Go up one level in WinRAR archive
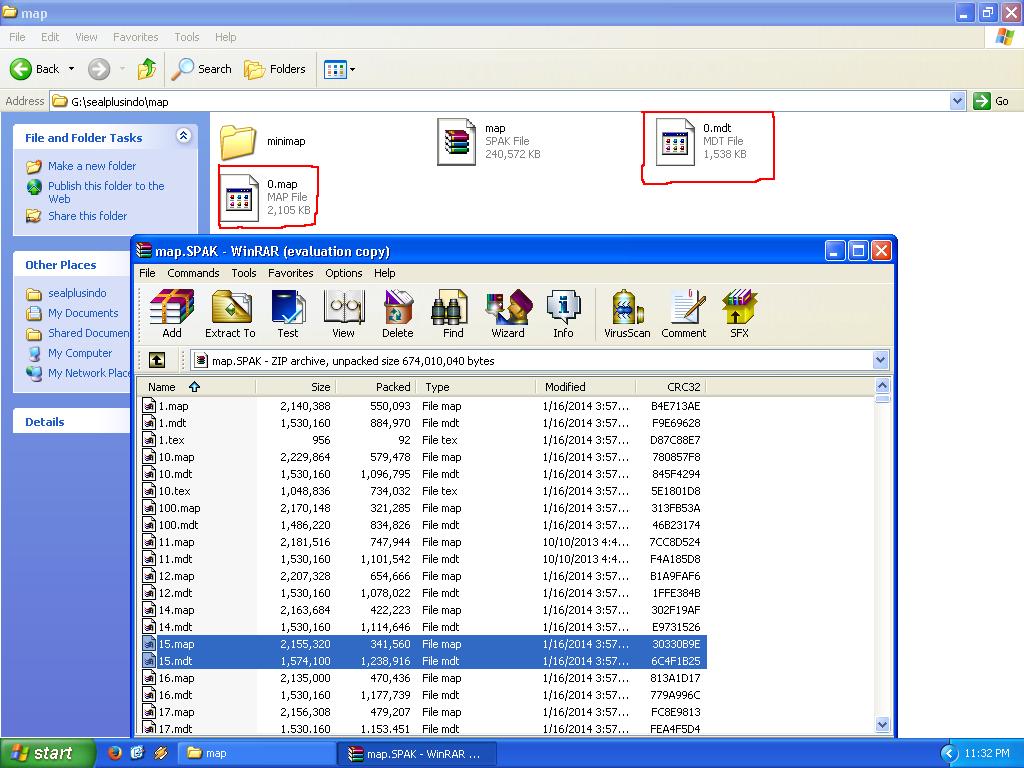The width and height of the screenshot is (1024, 768). [157, 360]
